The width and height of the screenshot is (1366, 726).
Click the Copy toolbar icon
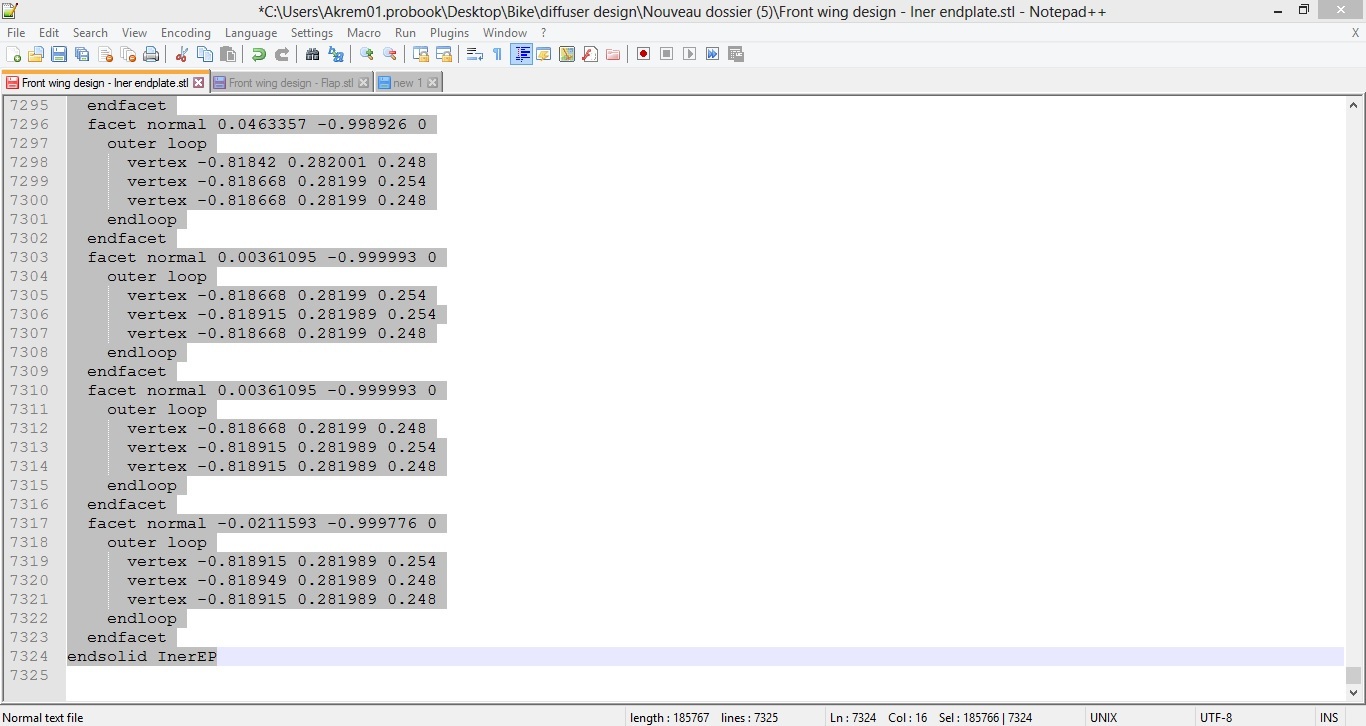point(205,54)
